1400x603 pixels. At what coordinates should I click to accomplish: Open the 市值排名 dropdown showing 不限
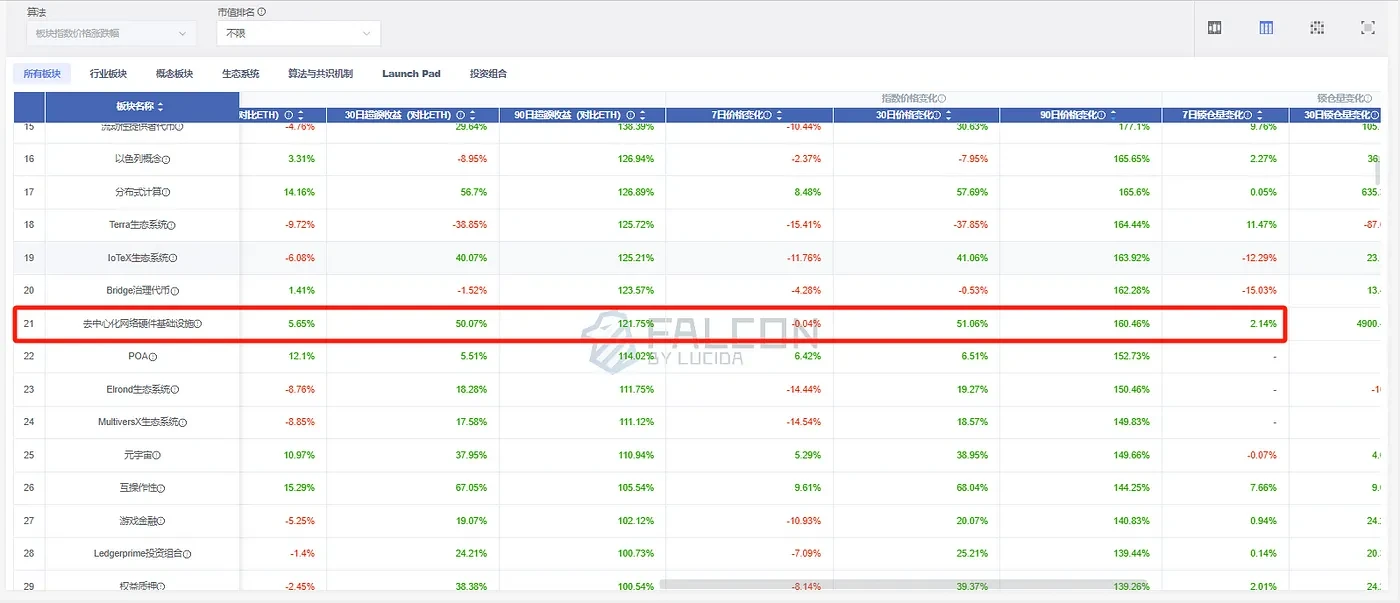298,33
